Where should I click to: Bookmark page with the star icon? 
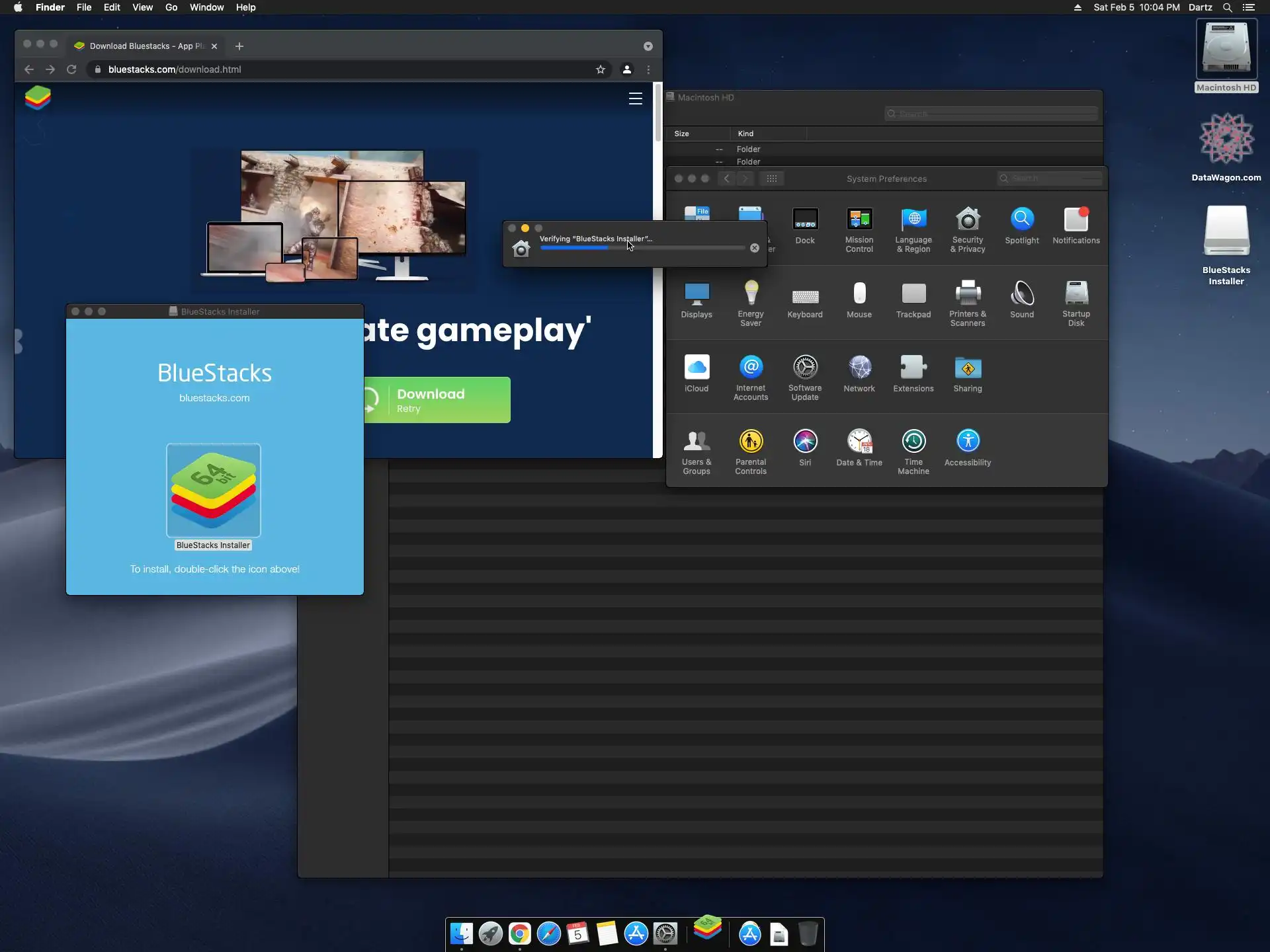click(600, 69)
